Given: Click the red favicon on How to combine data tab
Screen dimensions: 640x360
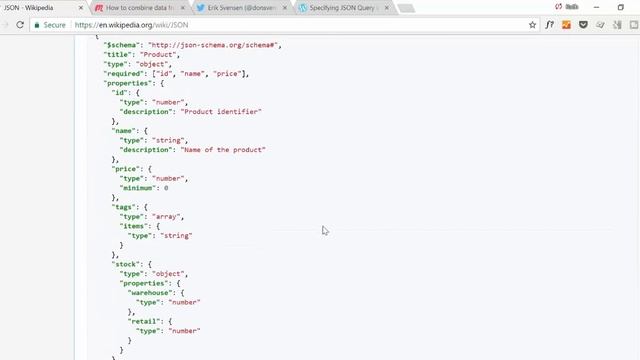Looking at the screenshot, I should 99,8.
